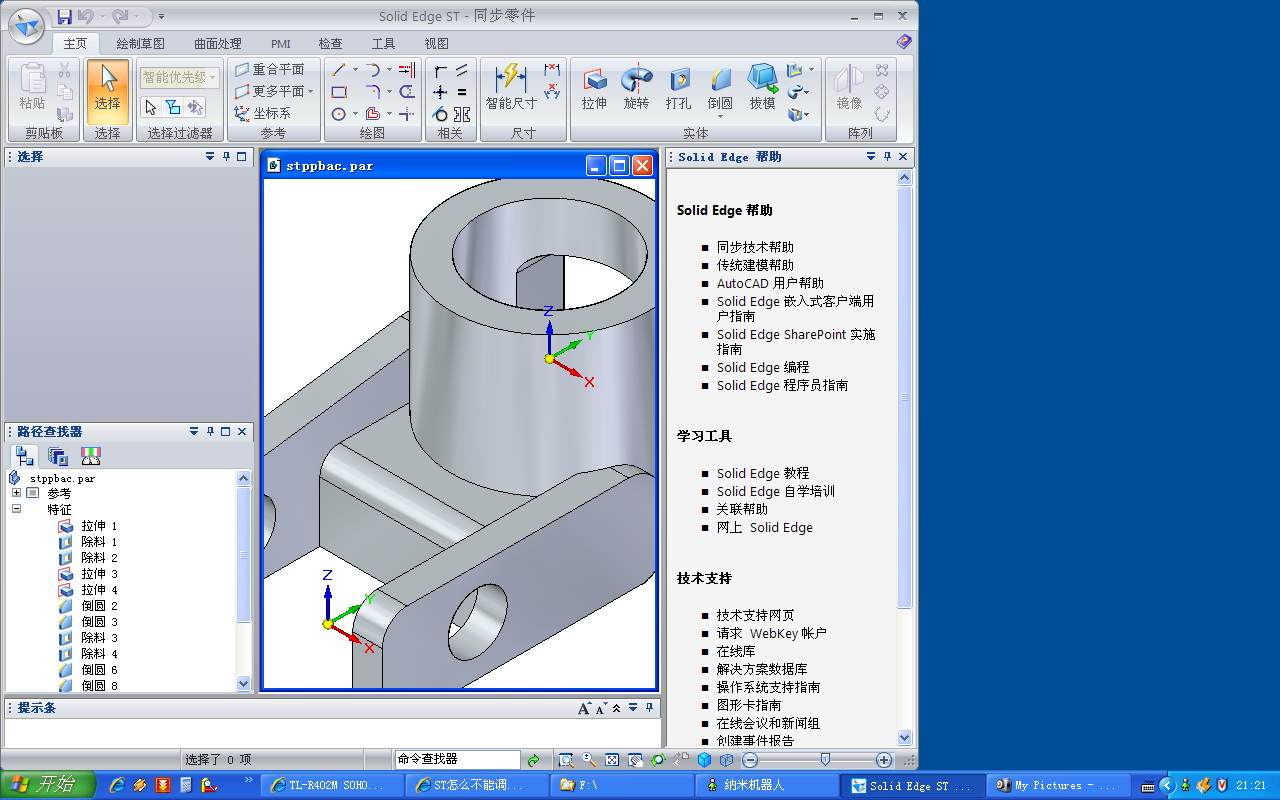Open the 技术支持网页 link

755,615
